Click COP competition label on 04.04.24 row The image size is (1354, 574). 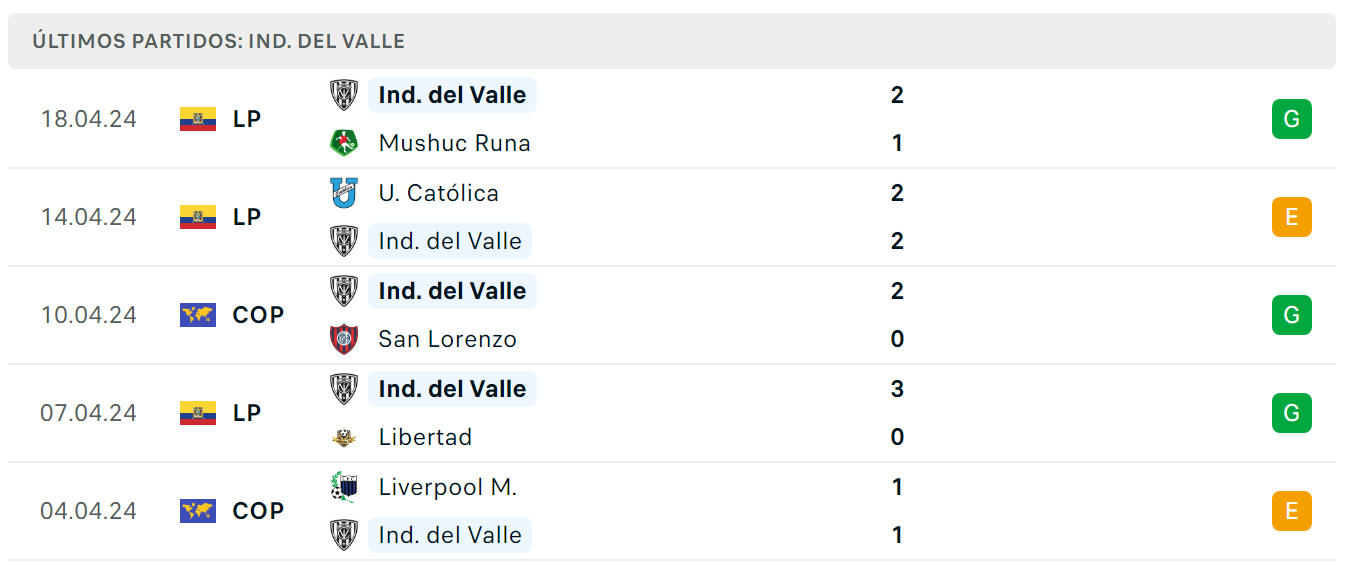point(258,511)
